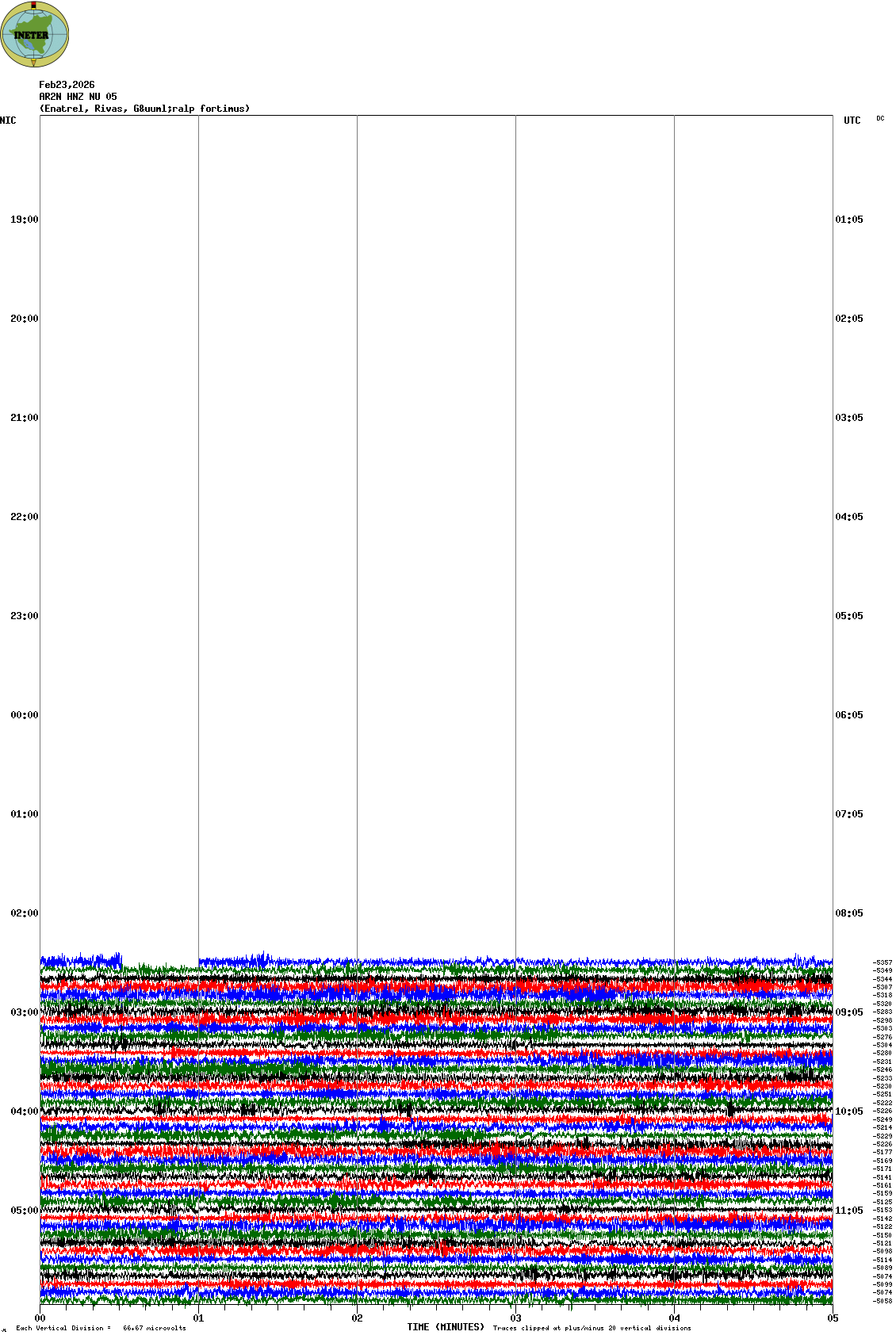The image size is (896, 1339).
Task: Click minute 04 tick on x-axis
Action: [674, 1318]
